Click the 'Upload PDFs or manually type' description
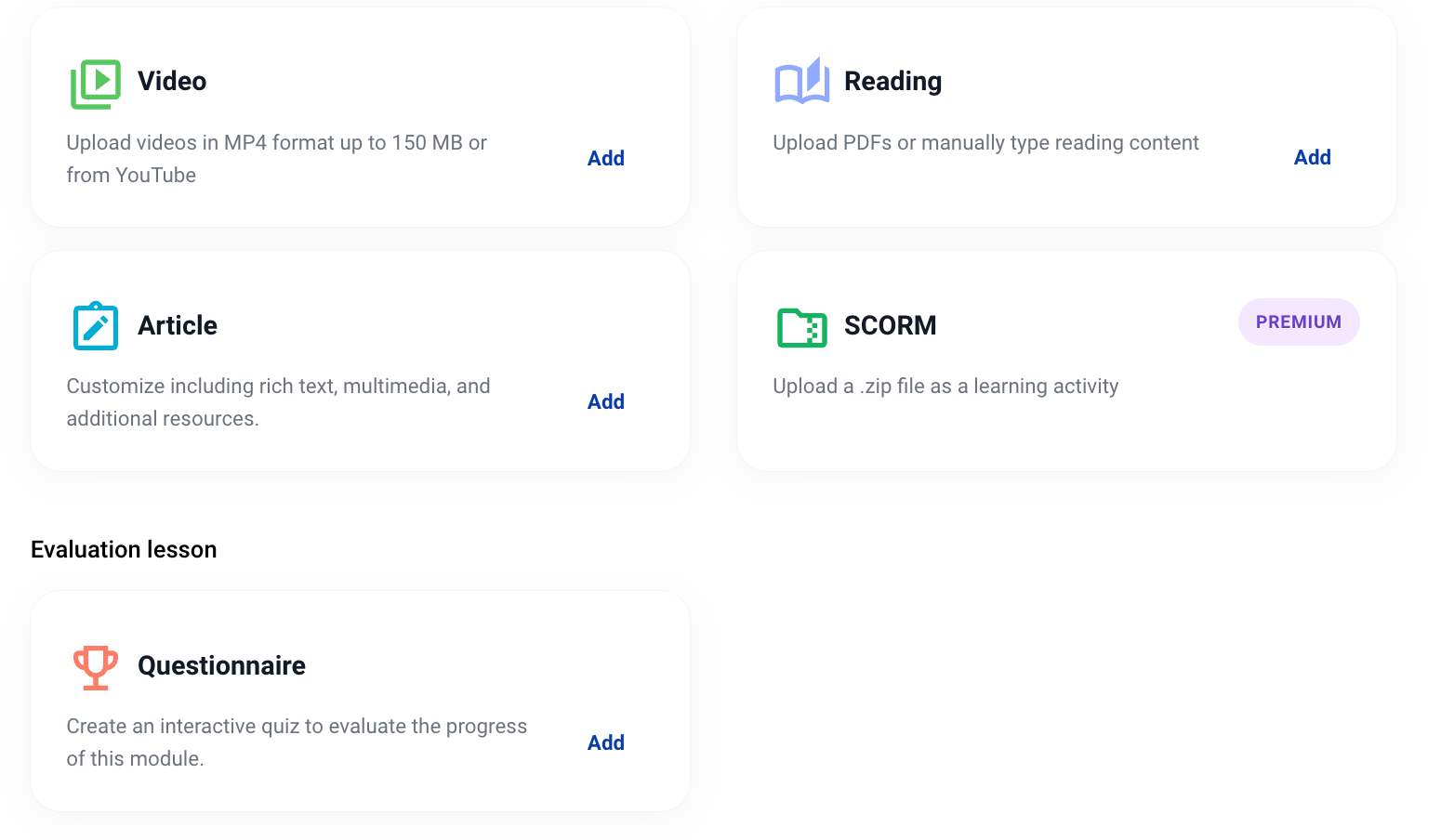This screenshot has height=840, width=1454. 985,143
